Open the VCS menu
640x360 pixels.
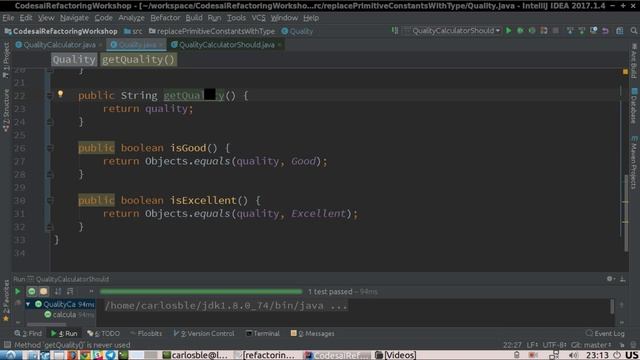(x=258, y=18)
